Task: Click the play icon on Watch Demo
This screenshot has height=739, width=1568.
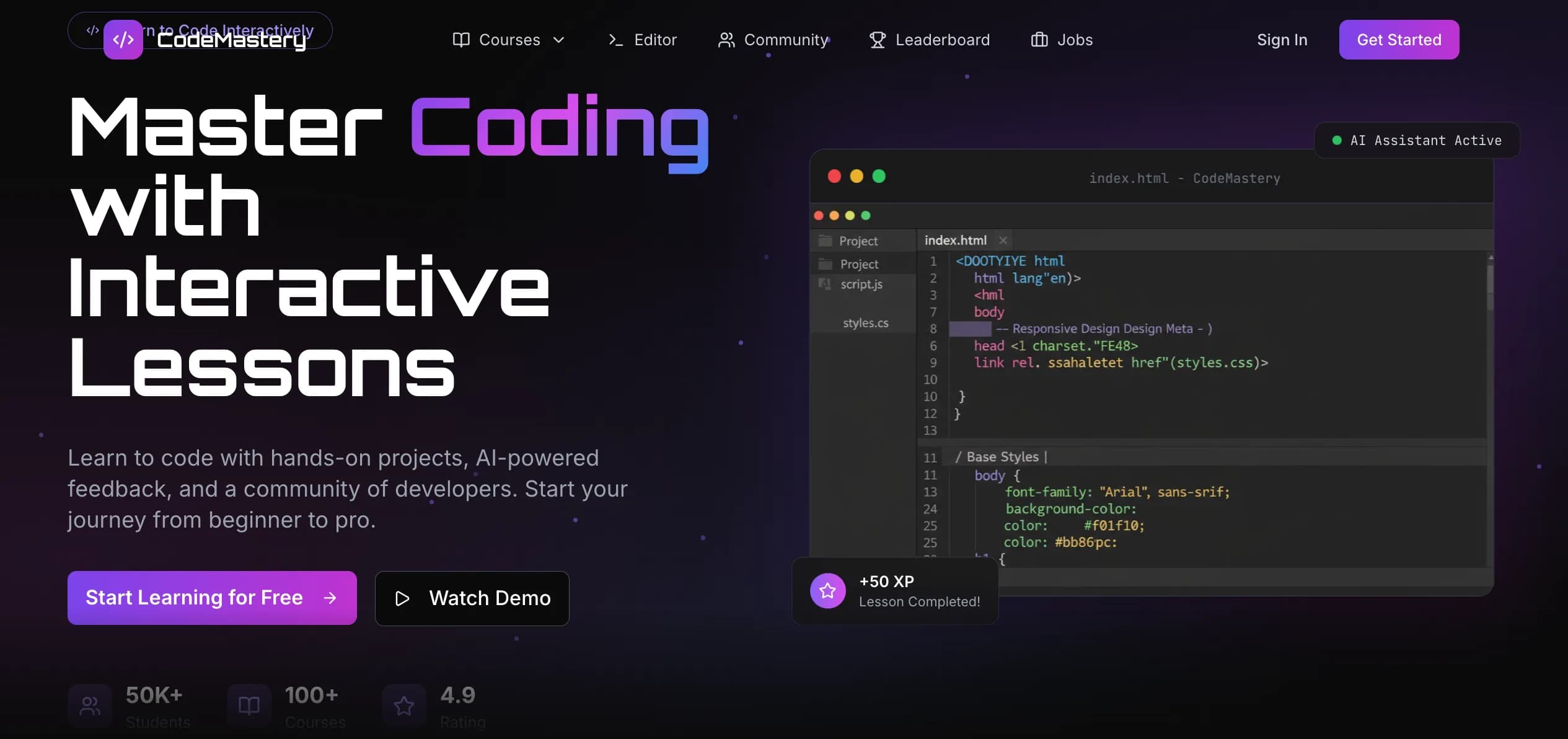Action: coord(403,598)
